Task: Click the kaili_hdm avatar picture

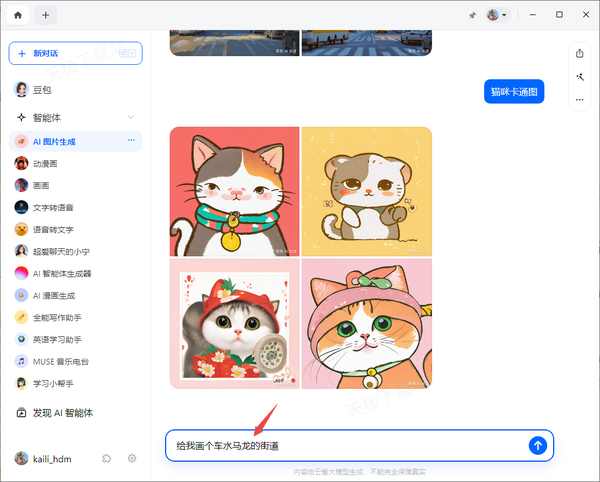Action: tap(21, 459)
